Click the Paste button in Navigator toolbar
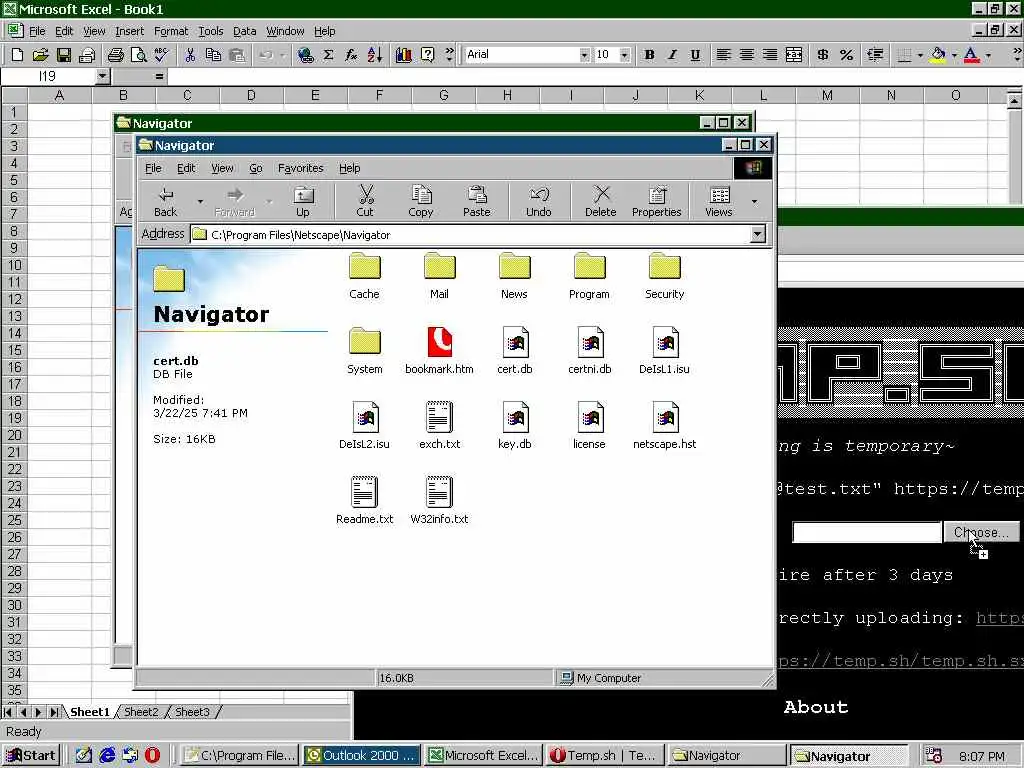This screenshot has height=768, width=1024. (x=477, y=200)
